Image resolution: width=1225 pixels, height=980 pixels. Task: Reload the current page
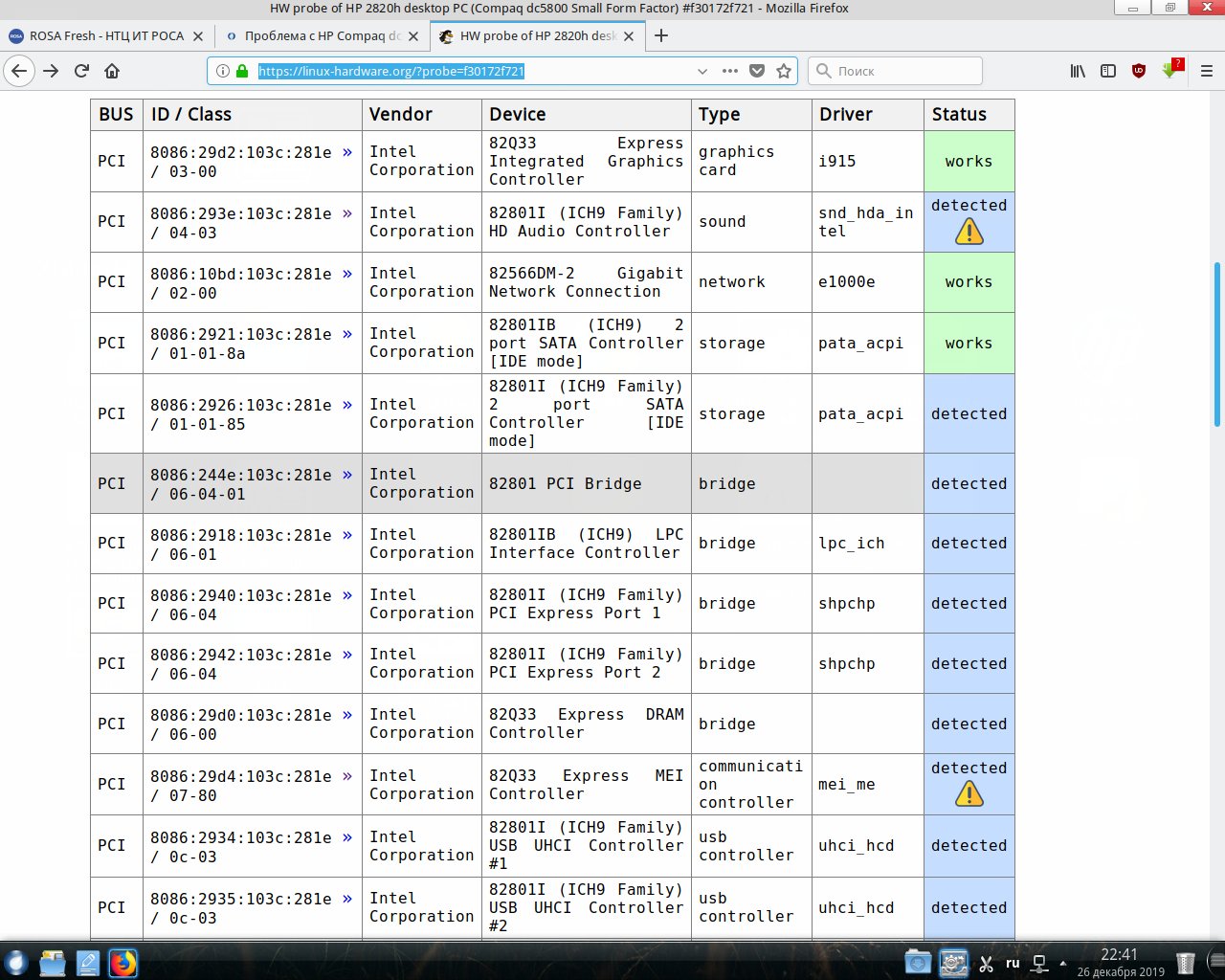click(x=81, y=71)
